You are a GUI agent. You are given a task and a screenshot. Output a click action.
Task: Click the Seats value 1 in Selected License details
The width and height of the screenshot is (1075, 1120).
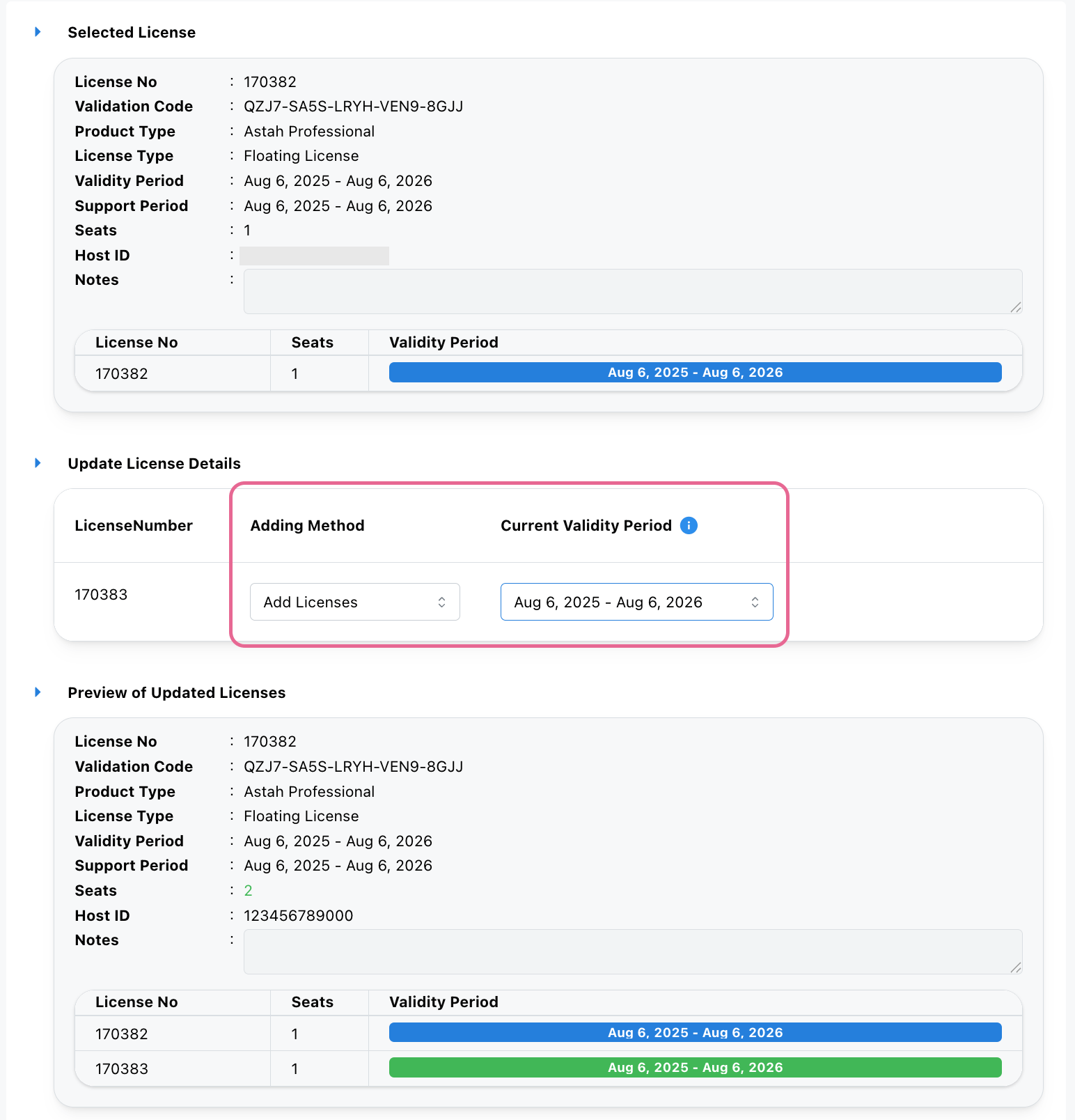(247, 231)
